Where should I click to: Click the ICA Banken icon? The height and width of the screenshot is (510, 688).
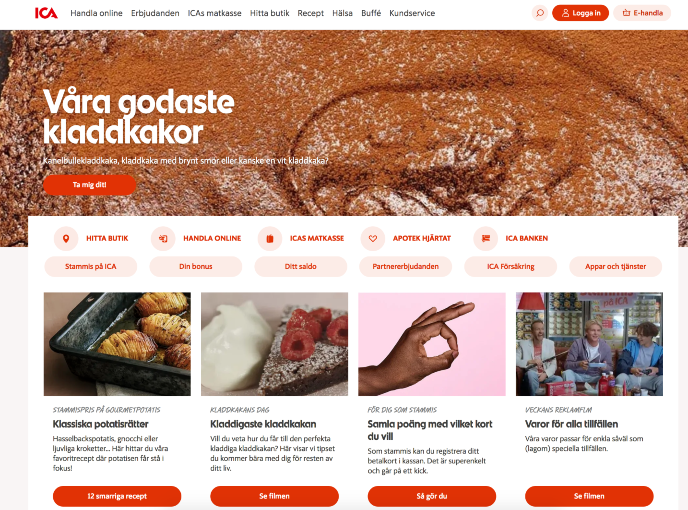point(485,238)
